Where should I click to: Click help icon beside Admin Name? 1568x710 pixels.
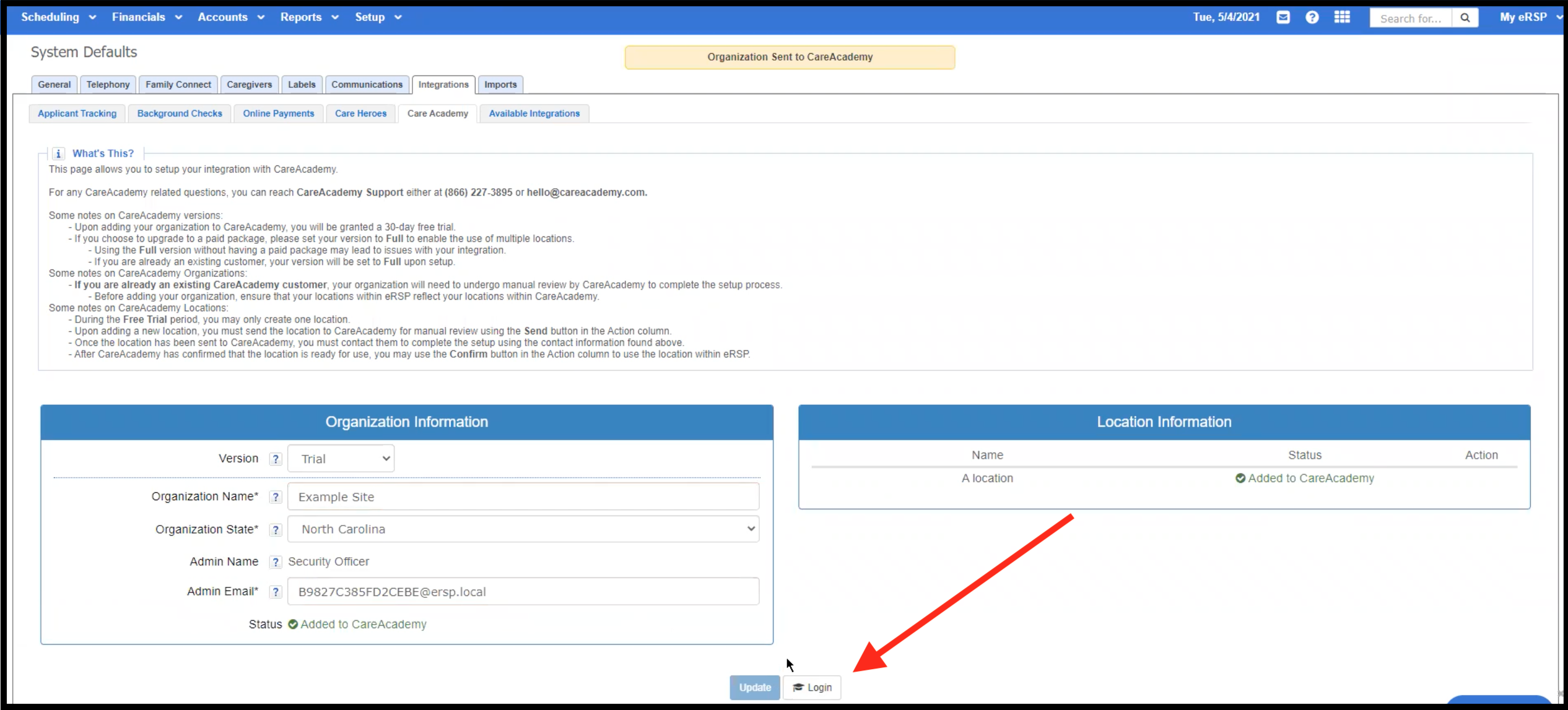pyautogui.click(x=276, y=562)
